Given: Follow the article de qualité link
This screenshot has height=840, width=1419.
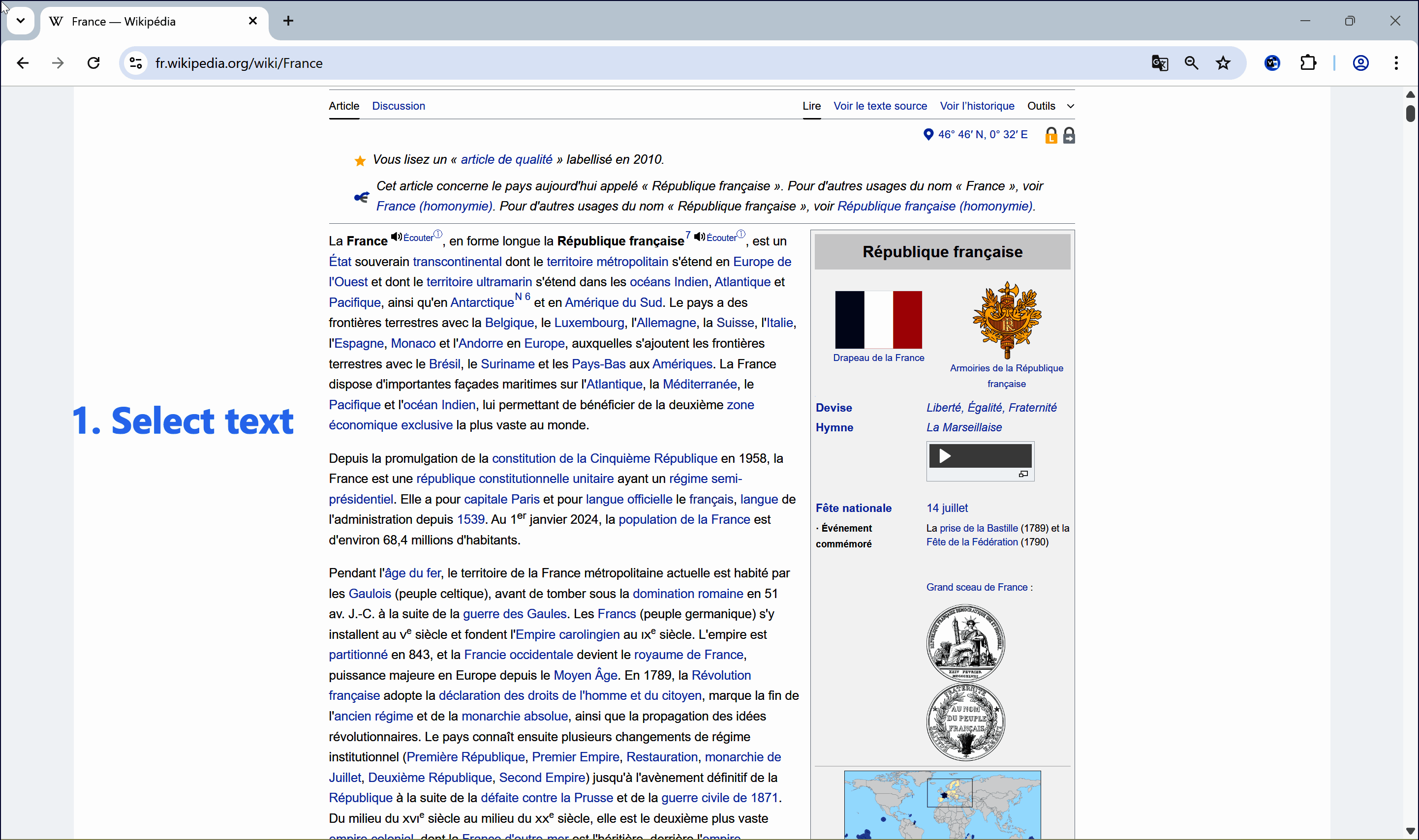Looking at the screenshot, I should click(506, 160).
